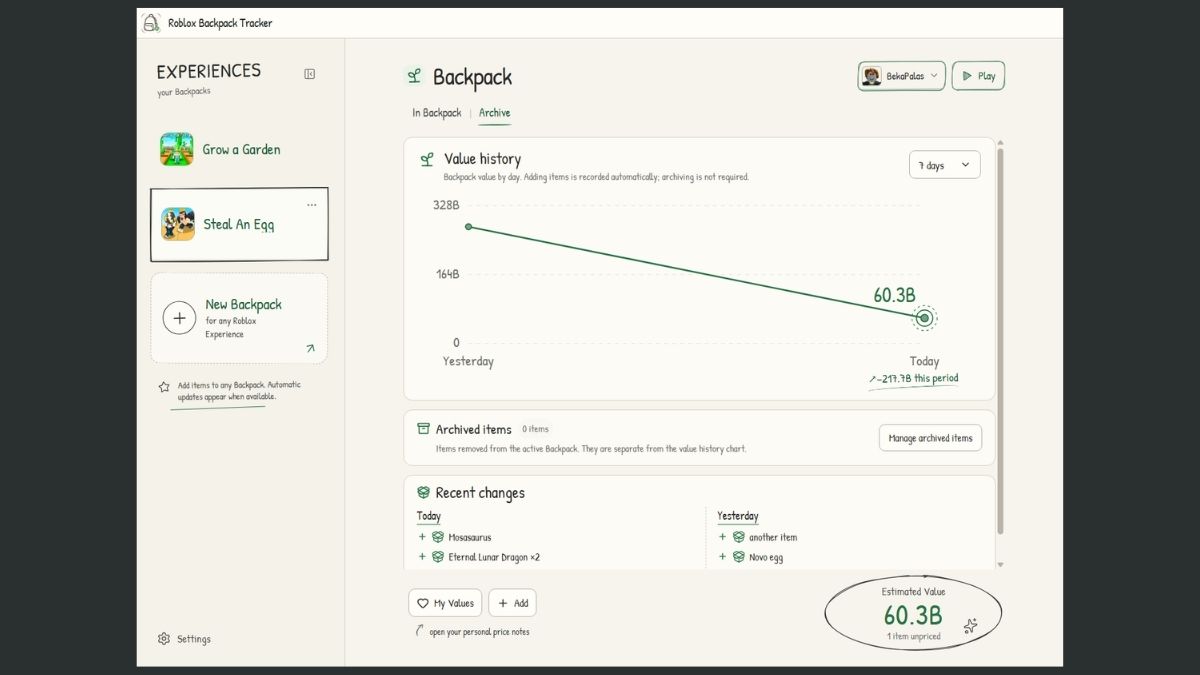Click the Eternal Lunar Dragon item icon
The image size is (1200, 675).
(438, 557)
